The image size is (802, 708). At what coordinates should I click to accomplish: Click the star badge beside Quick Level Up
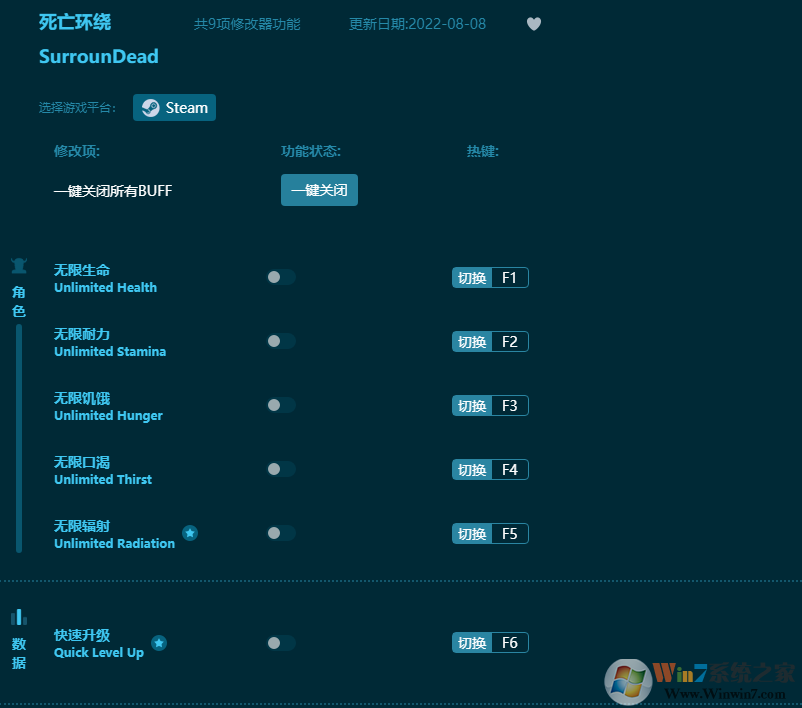click(160, 643)
